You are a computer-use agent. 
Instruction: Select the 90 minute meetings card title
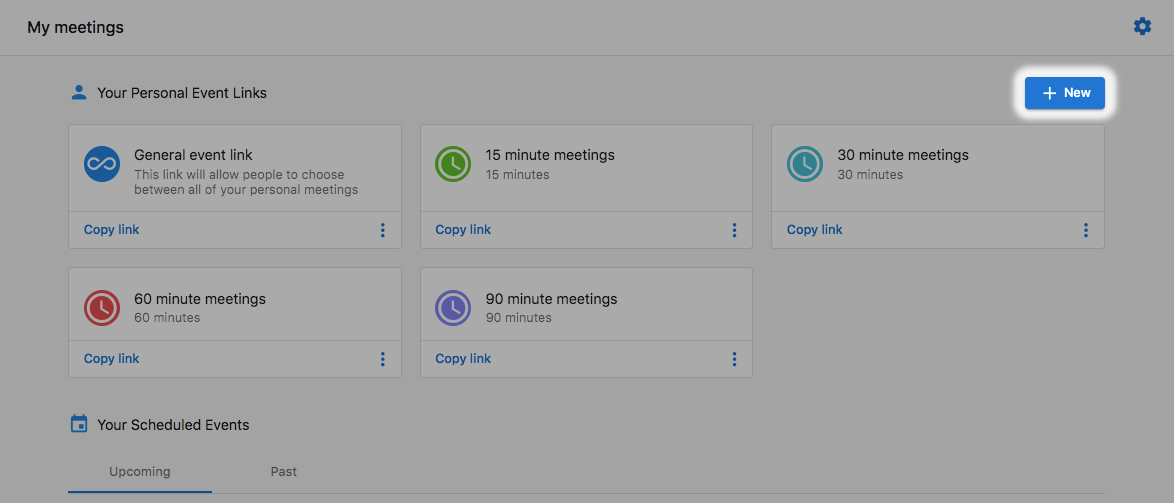pyautogui.click(x=551, y=299)
